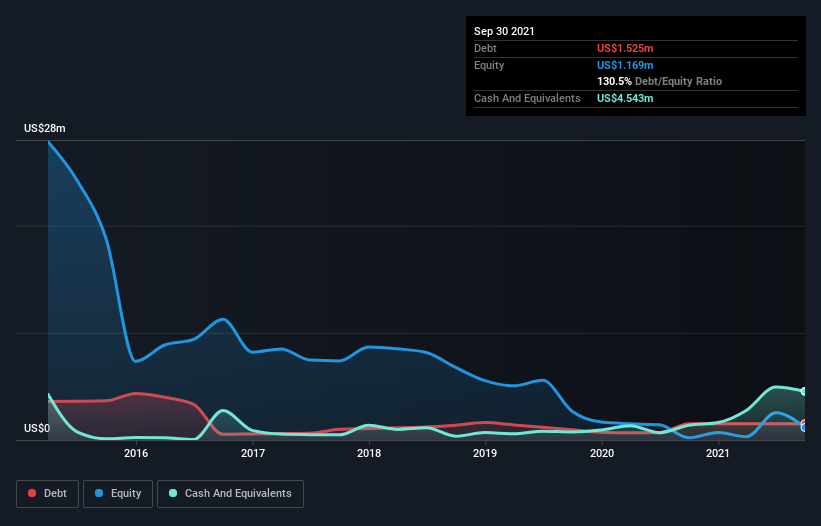Click the US$1.169m equity value
Image resolution: width=821 pixels, height=526 pixels.
coord(625,65)
